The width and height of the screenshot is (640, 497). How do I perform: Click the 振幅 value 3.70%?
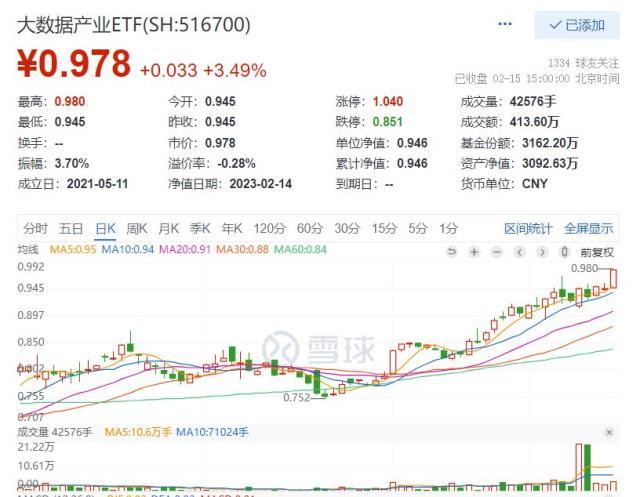[71, 163]
